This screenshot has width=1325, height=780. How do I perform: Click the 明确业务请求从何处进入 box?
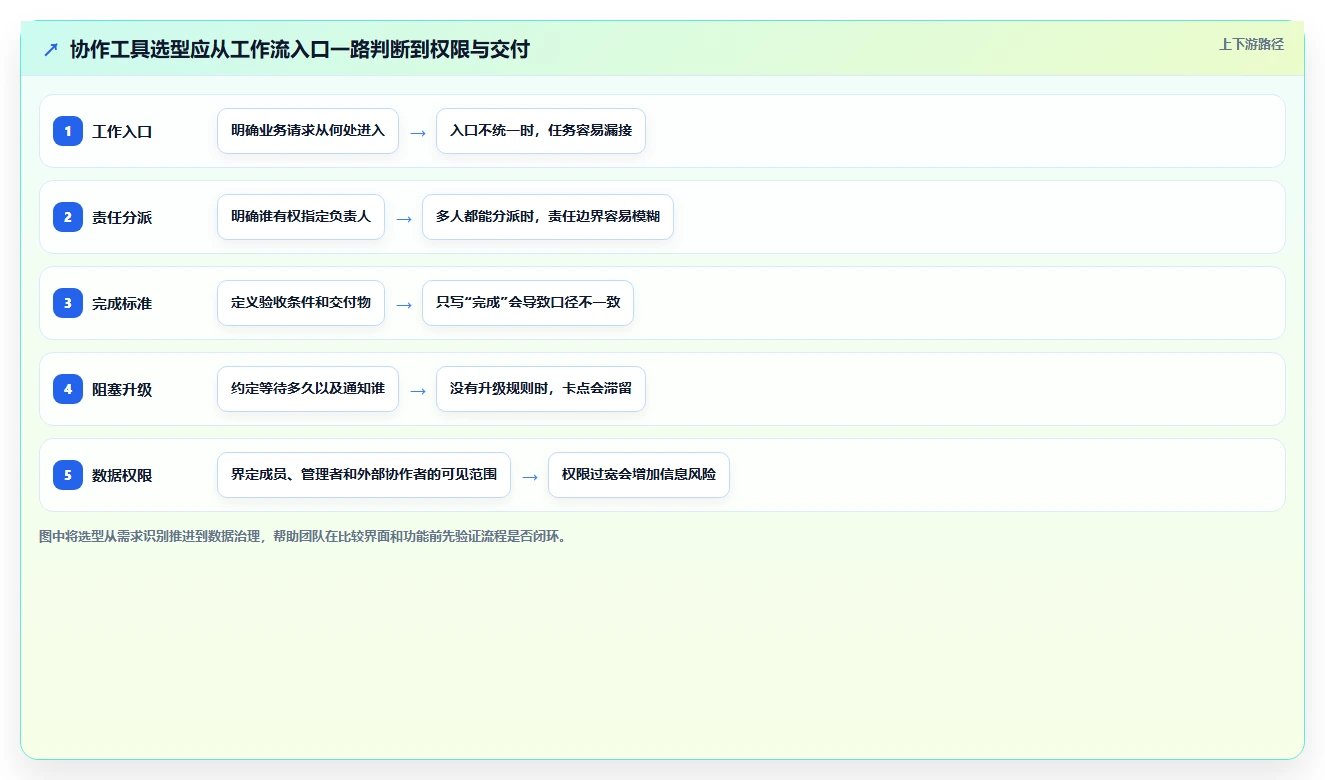(308, 131)
